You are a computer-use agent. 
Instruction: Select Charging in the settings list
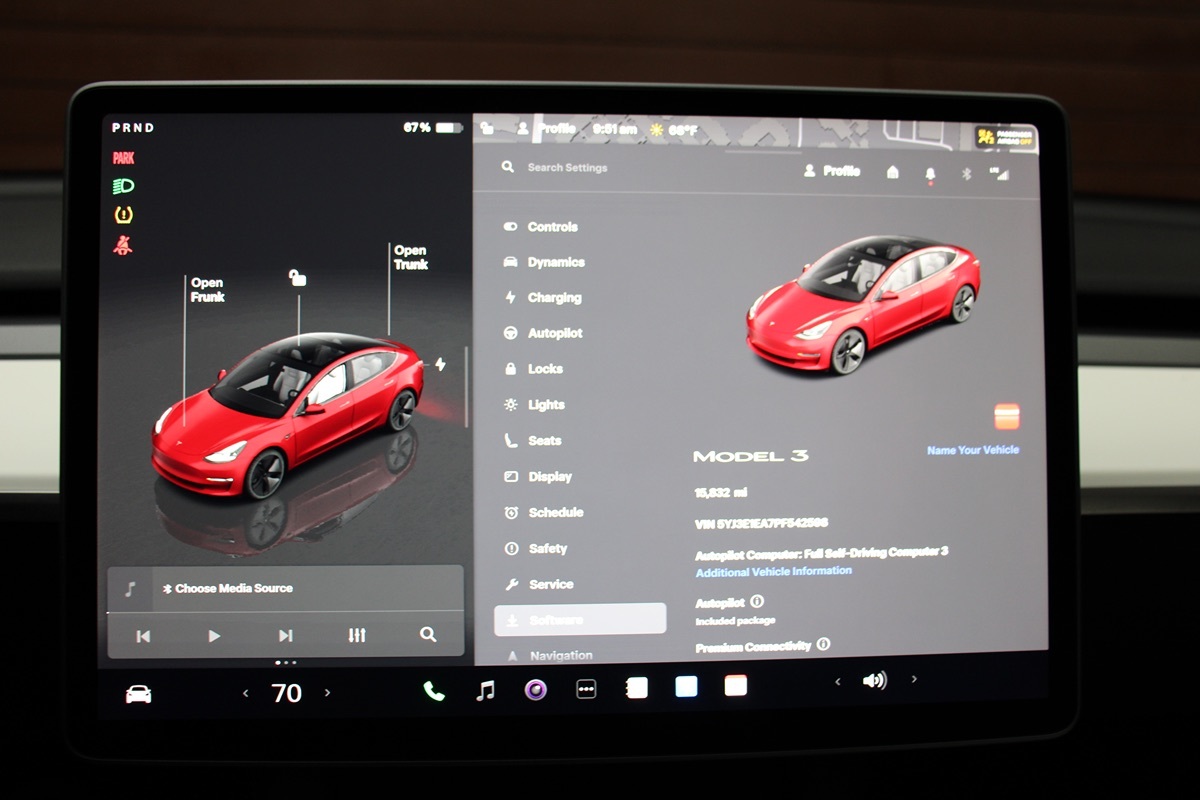pos(554,298)
